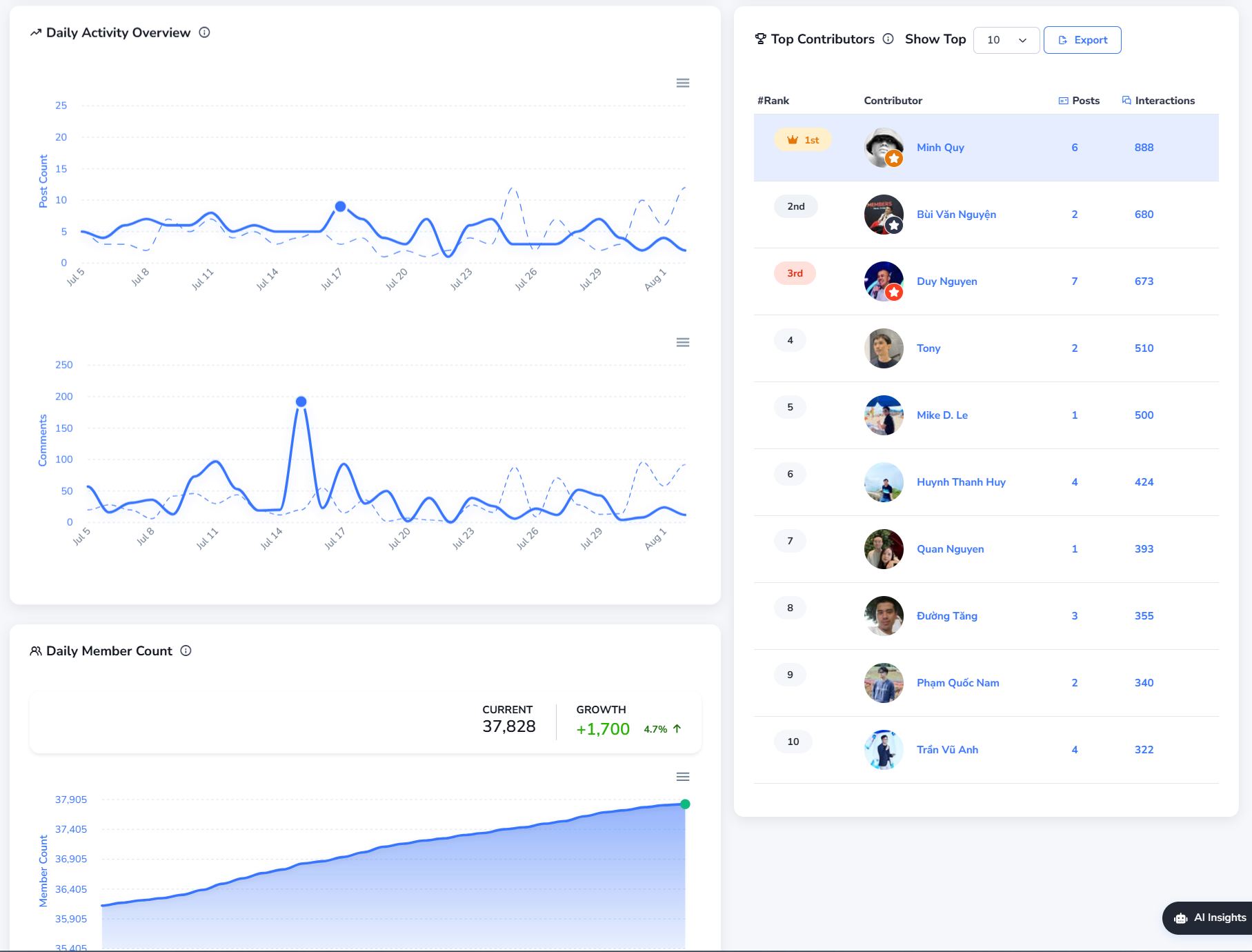Click the Daily Member Count info icon
1252x952 pixels.
pos(186,651)
